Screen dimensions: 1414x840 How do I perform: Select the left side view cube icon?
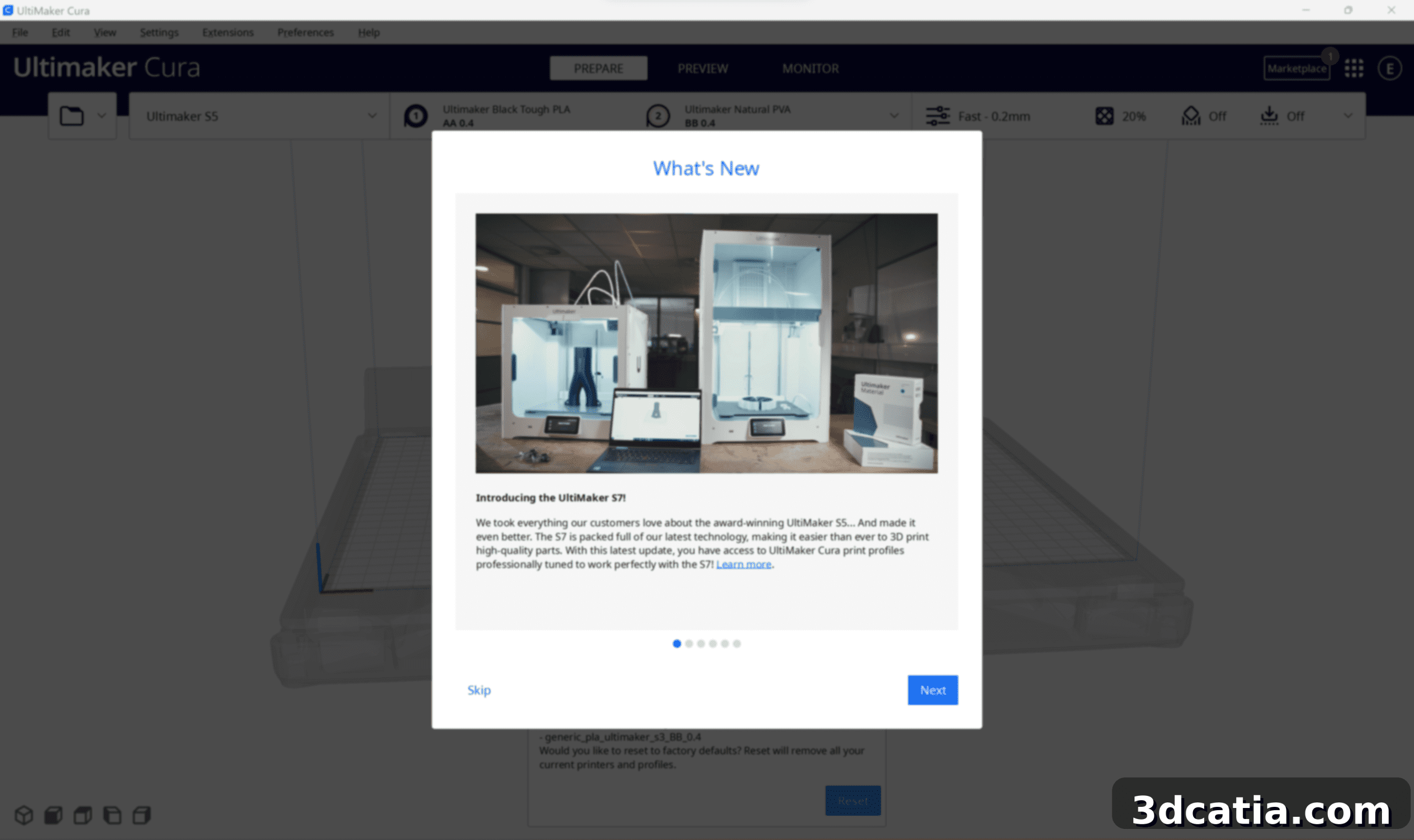click(x=112, y=815)
